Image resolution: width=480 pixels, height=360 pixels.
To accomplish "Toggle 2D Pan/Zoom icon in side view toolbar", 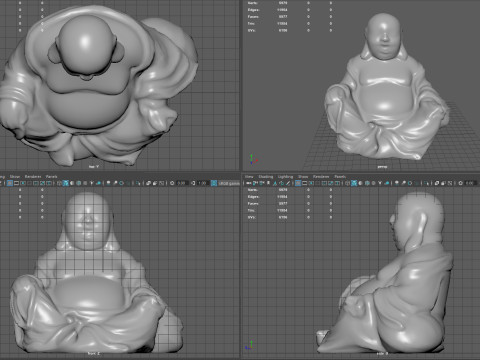I will tap(281, 183).
